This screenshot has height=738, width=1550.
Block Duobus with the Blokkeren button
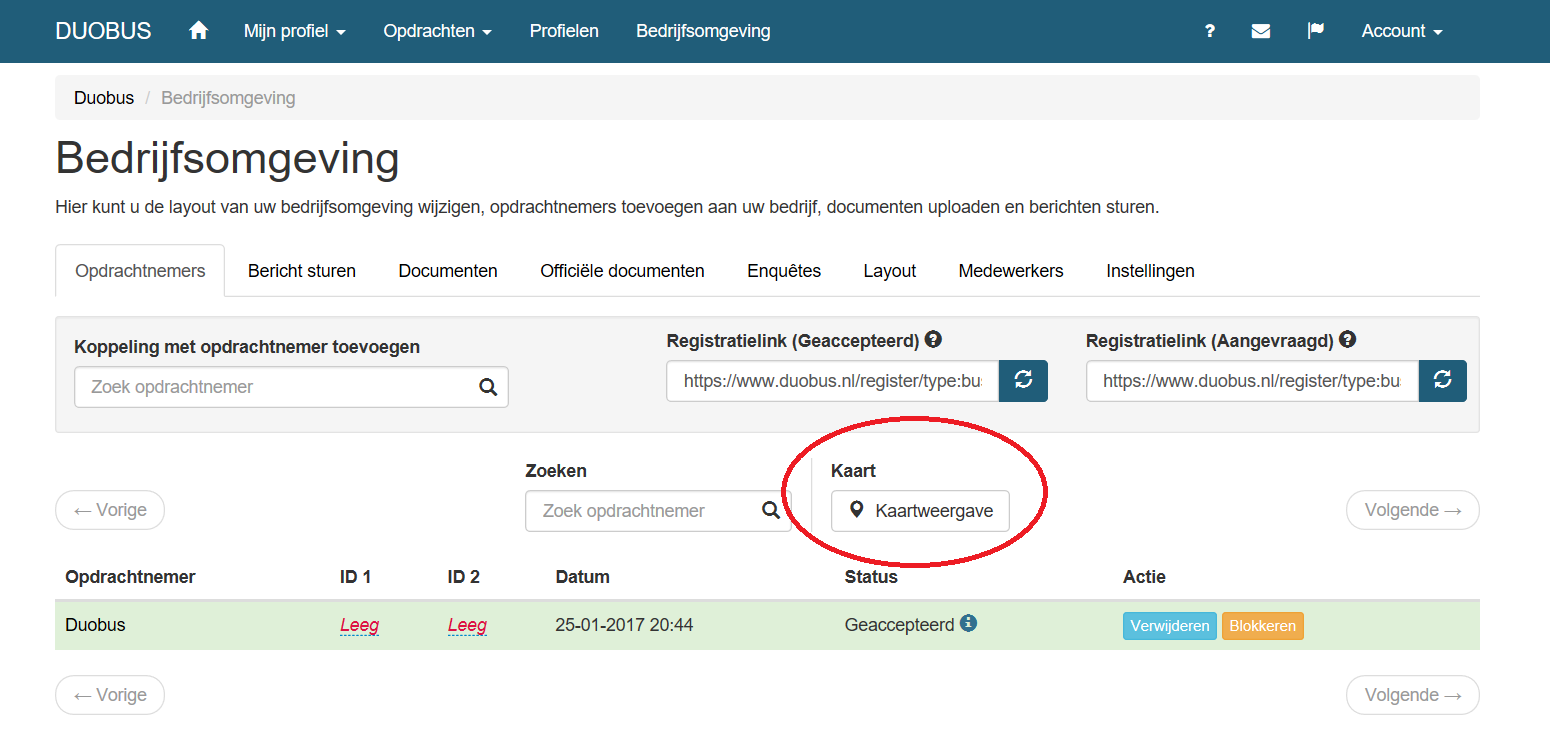click(x=1262, y=626)
